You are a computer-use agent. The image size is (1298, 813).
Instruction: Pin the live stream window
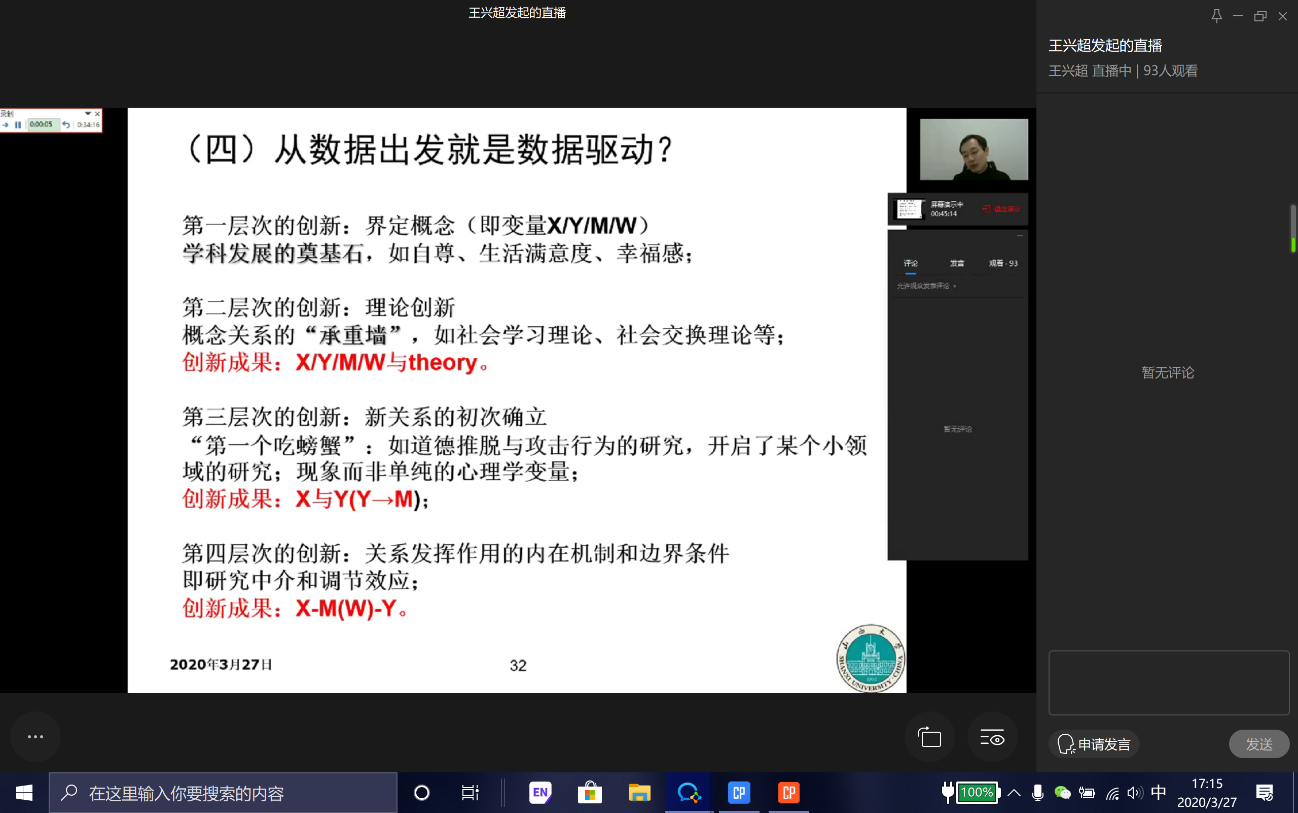point(1216,15)
